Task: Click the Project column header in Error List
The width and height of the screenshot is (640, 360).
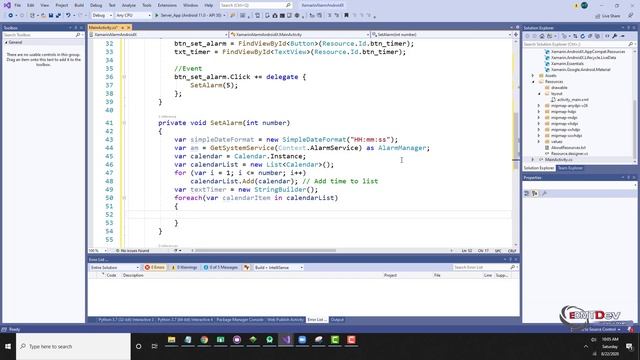Action: pyautogui.click(x=390, y=276)
